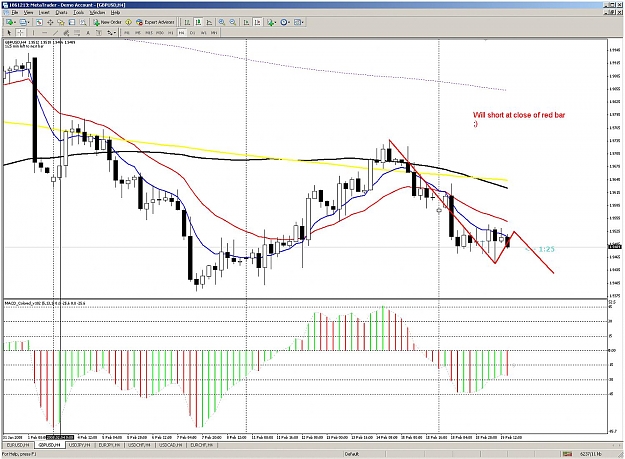The width and height of the screenshot is (625, 459).
Task: Click the Zoom In magnifier
Action: (x=222, y=22)
